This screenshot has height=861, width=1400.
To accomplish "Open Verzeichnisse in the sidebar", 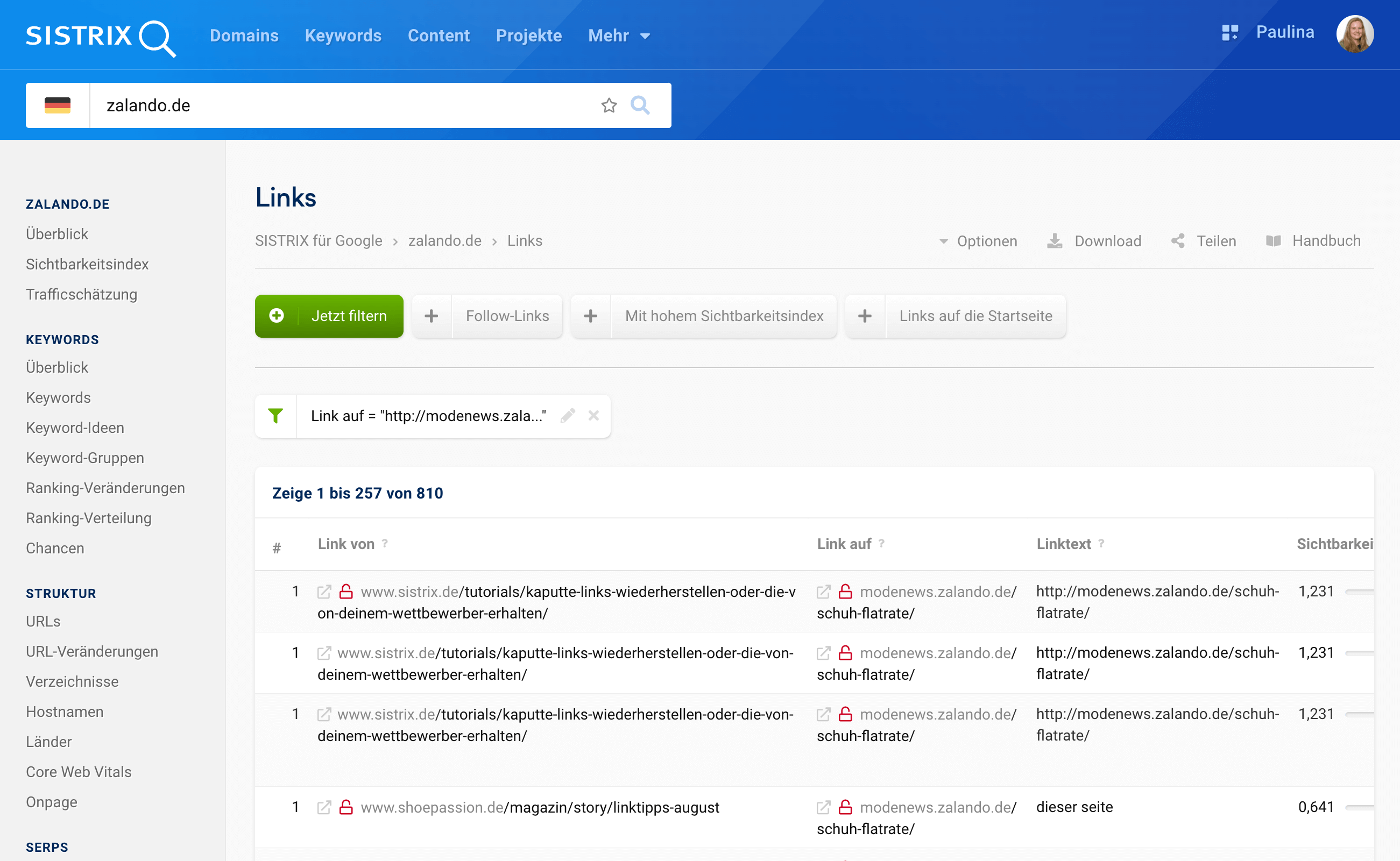I will coord(72,681).
